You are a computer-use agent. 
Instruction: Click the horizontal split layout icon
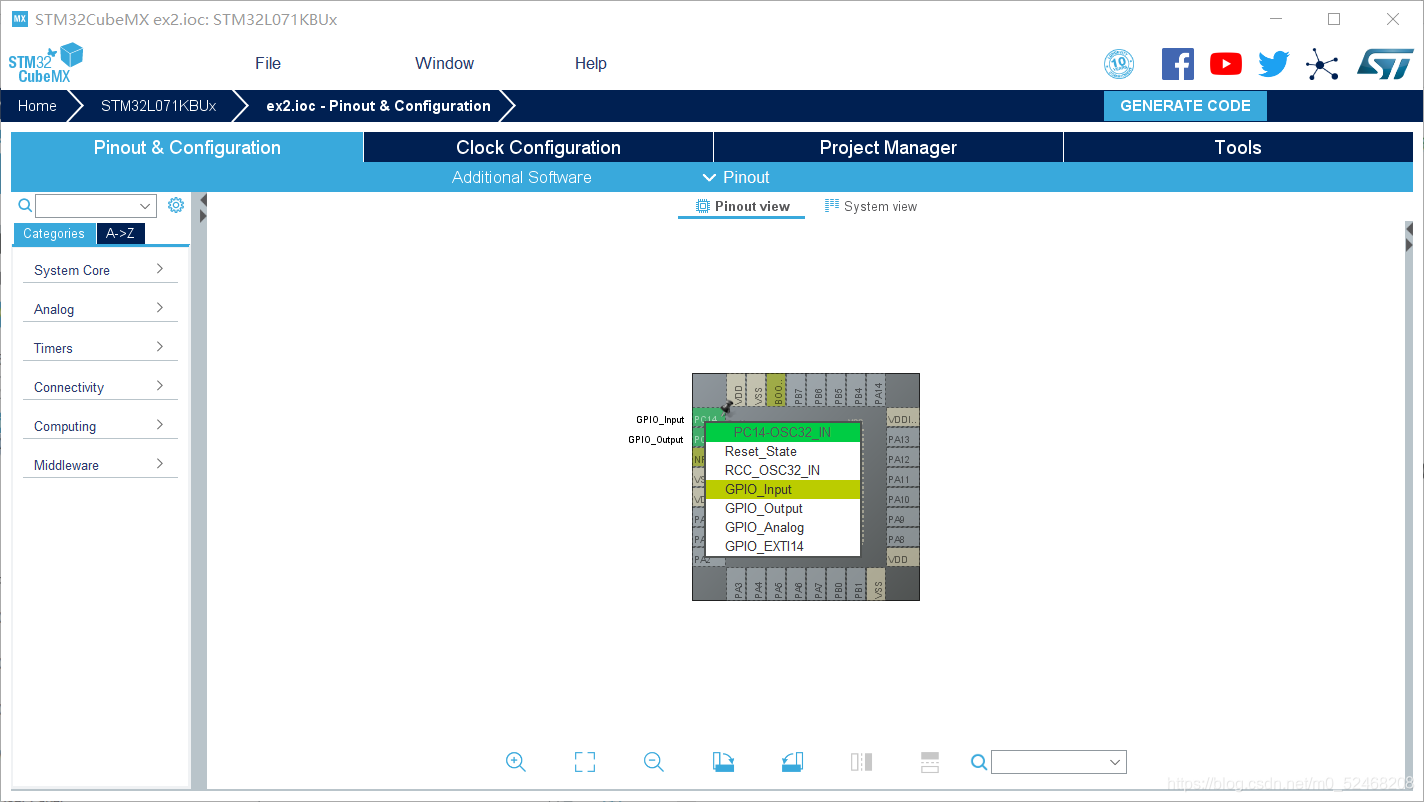click(930, 762)
